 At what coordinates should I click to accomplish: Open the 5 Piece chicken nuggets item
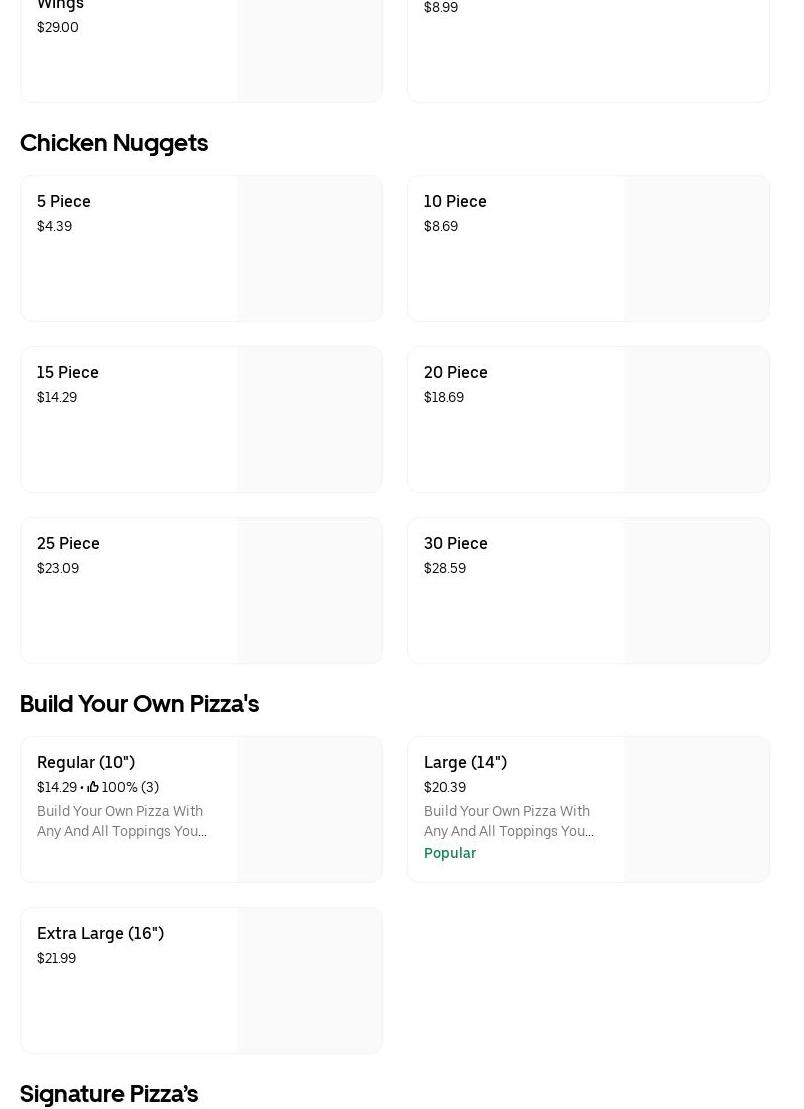64,201
